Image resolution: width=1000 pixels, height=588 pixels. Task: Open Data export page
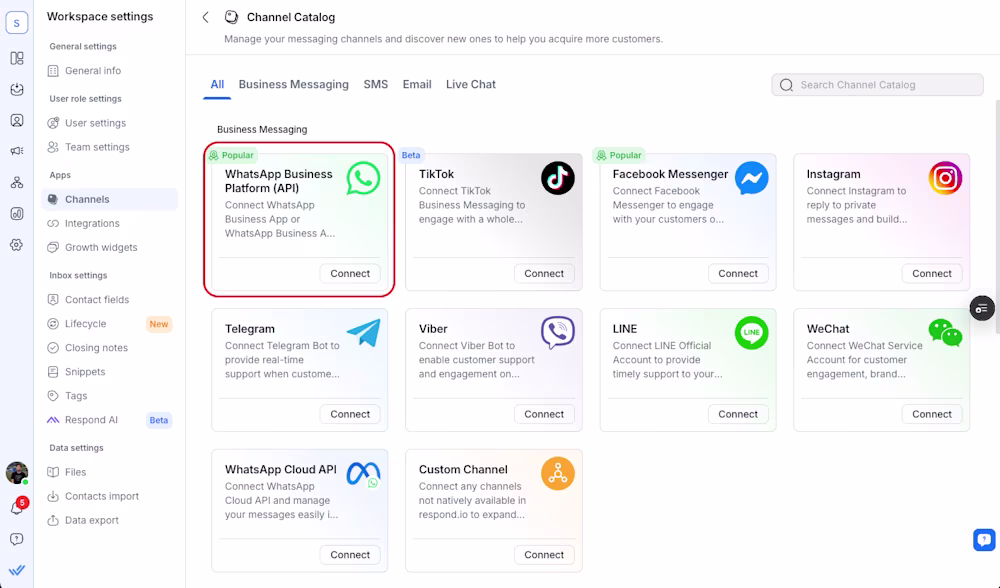click(110, 520)
